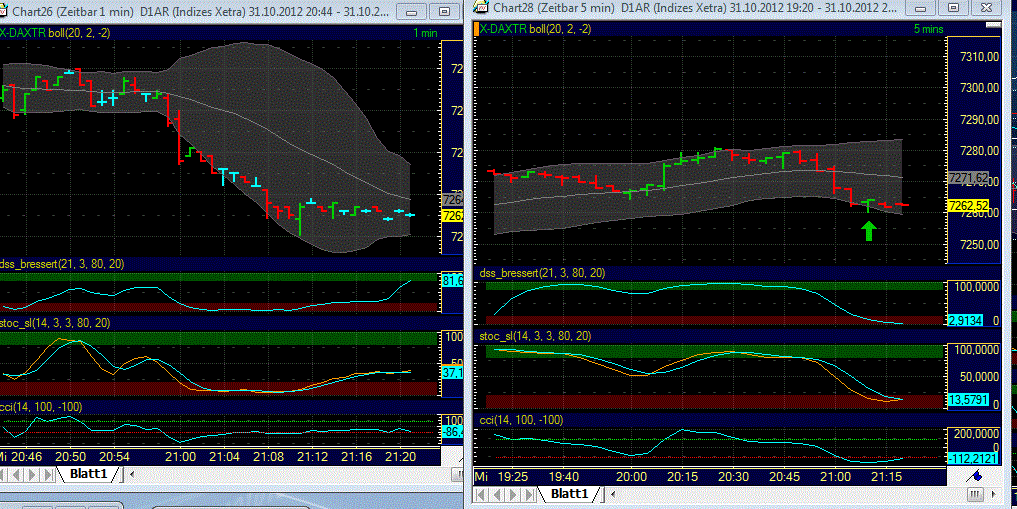The width and height of the screenshot is (1017, 509).
Task: Click the 7290,00 price axis label
Action: point(979,120)
